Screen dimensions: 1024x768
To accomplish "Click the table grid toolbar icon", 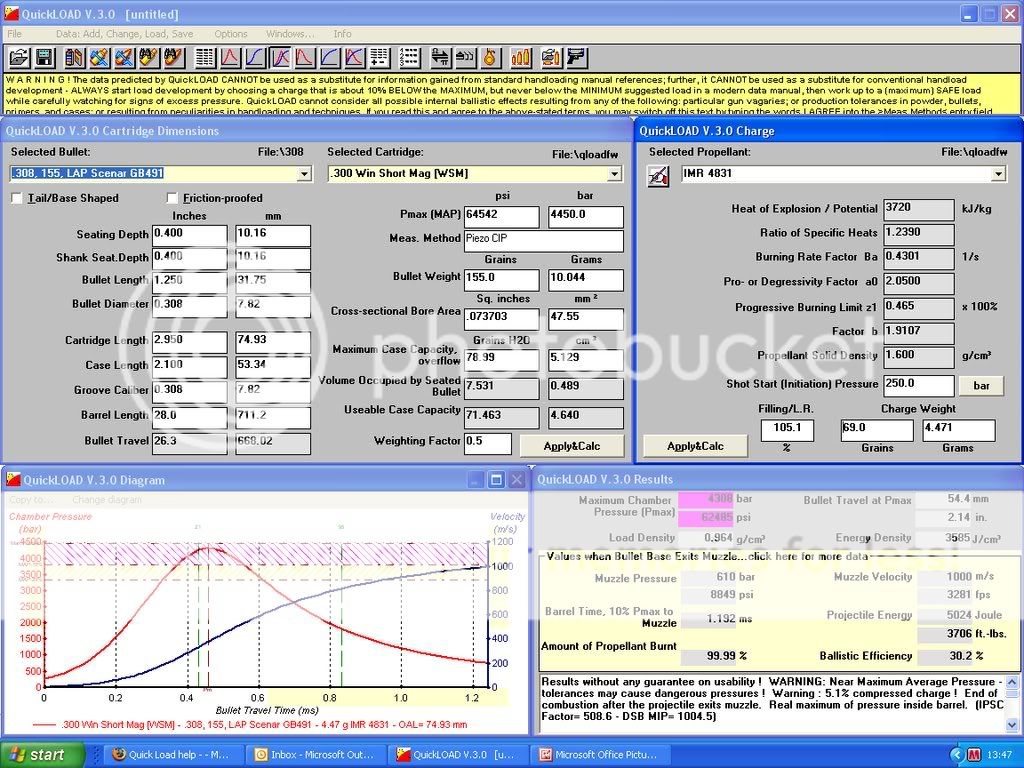I will pos(205,57).
